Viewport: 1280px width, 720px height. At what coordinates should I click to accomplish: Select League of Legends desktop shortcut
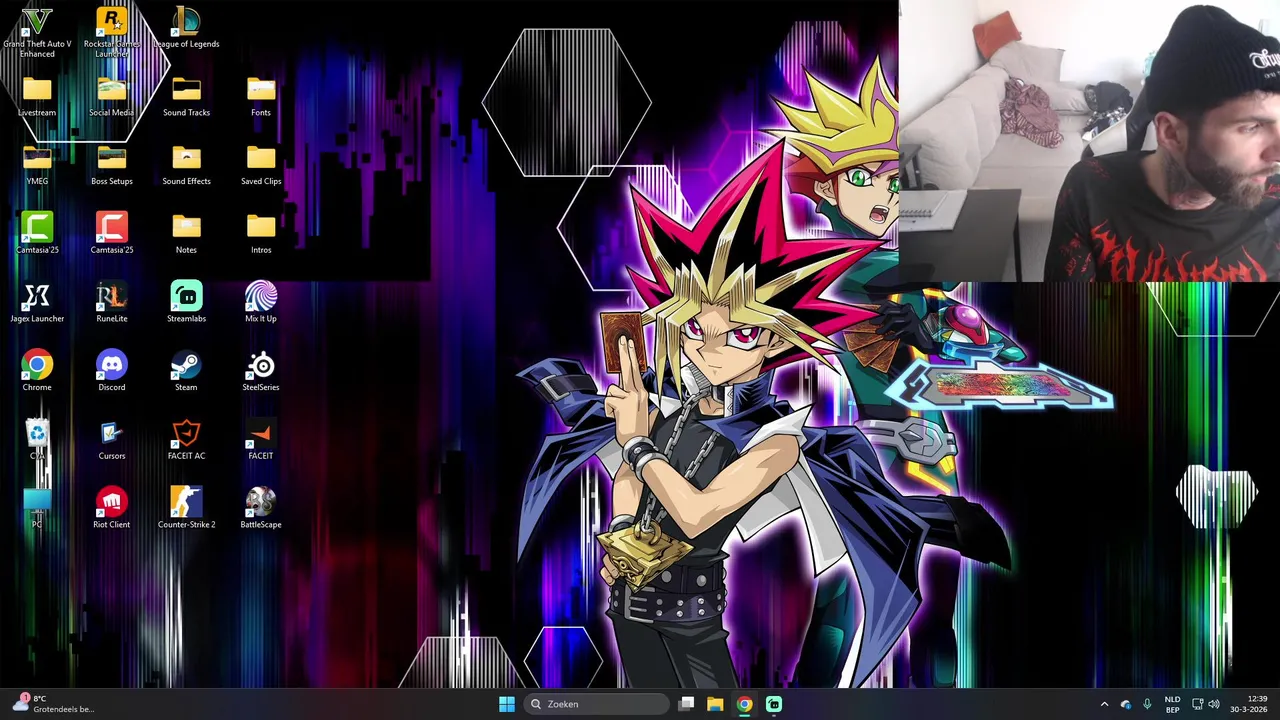186,28
